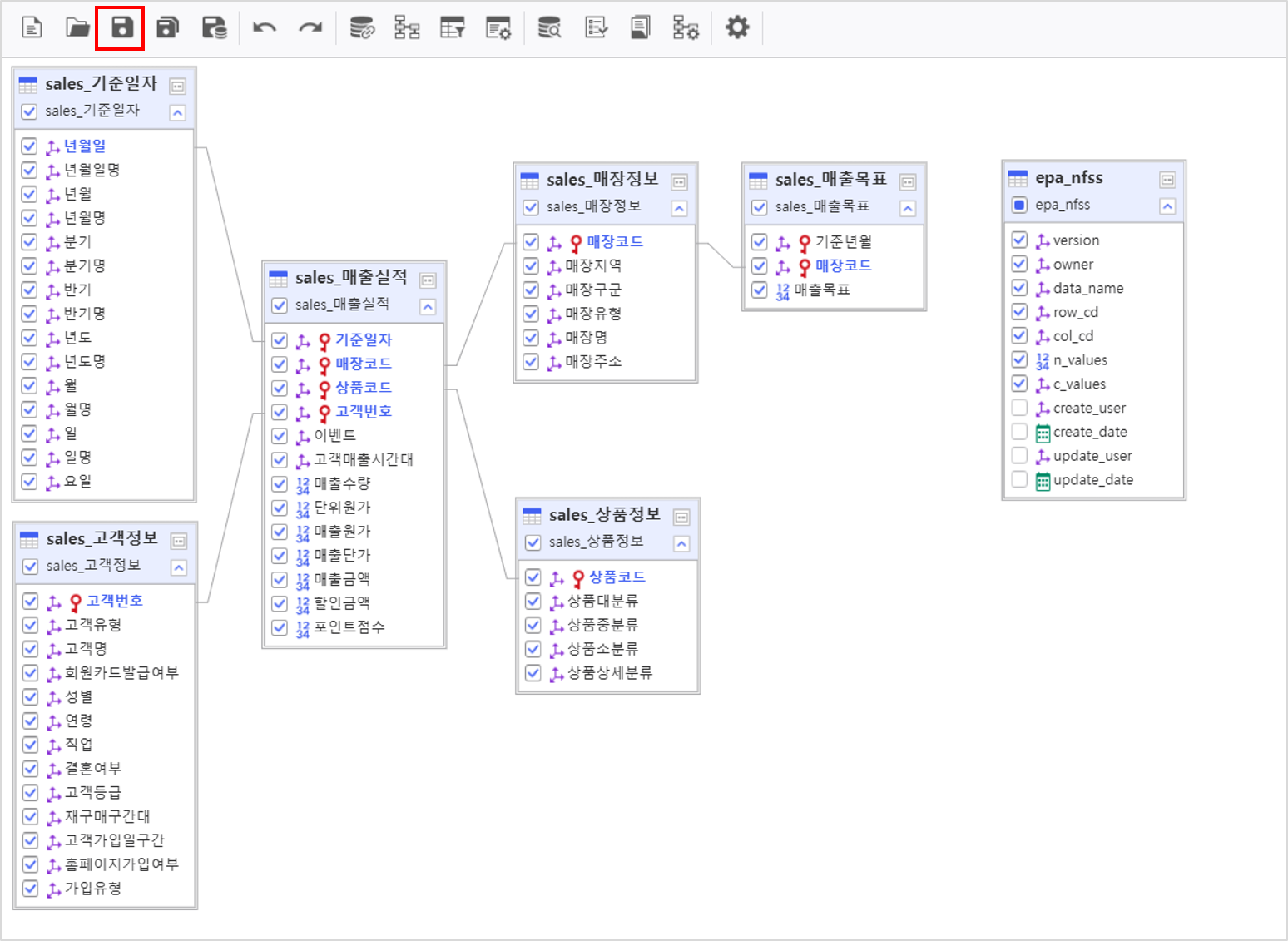Click the sales_매장정보 table header menu icon

click(679, 182)
